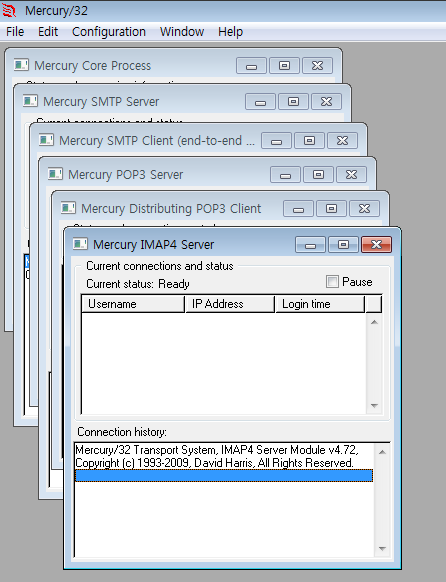
Task: Activate the Mercury SMTP Server window title
Action: [x=101, y=102]
